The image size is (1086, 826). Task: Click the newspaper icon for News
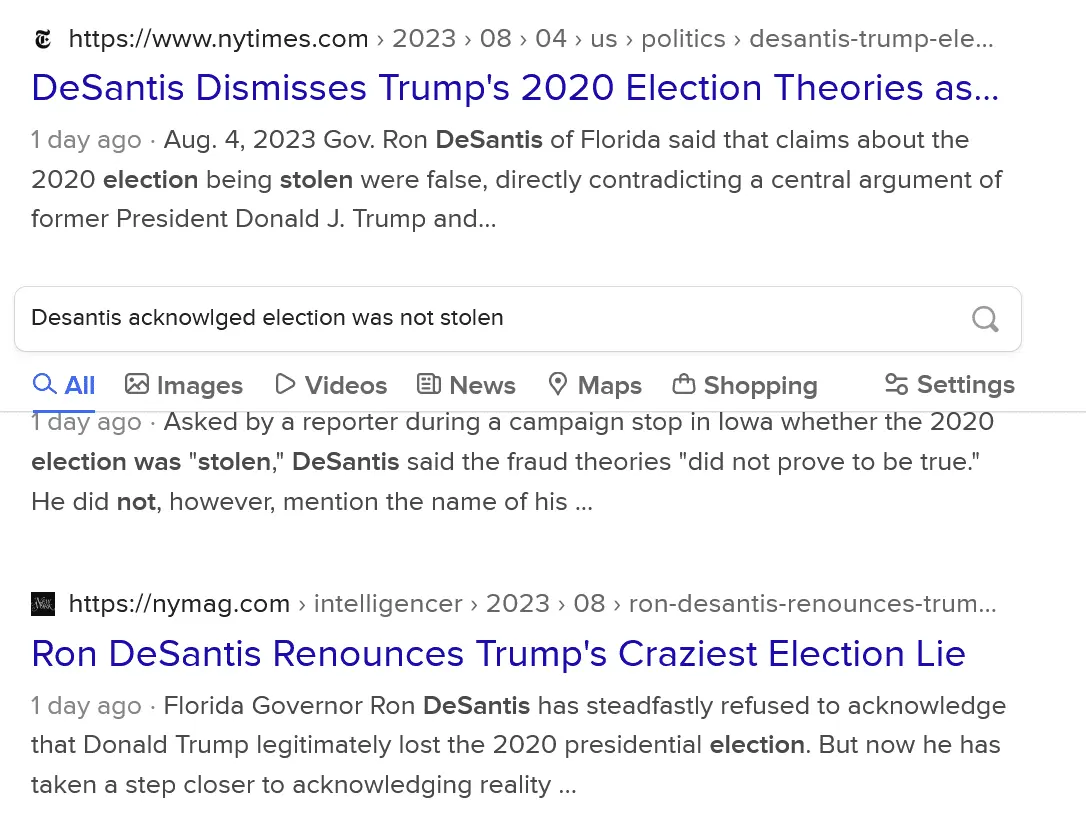point(429,384)
